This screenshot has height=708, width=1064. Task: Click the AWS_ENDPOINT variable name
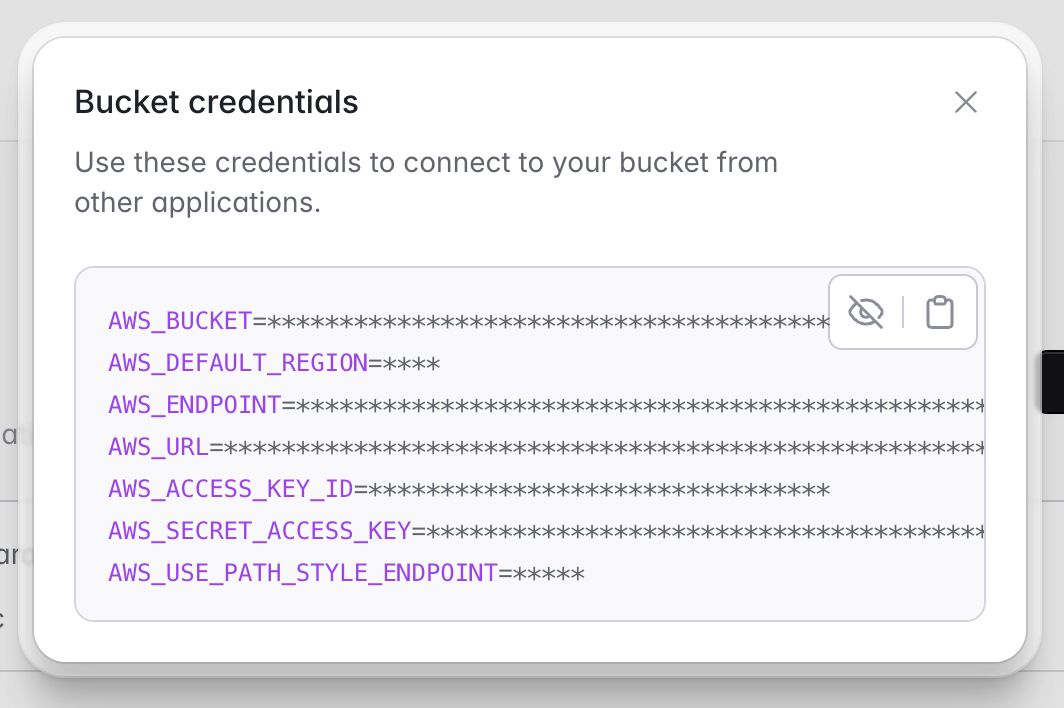pyautogui.click(x=195, y=405)
